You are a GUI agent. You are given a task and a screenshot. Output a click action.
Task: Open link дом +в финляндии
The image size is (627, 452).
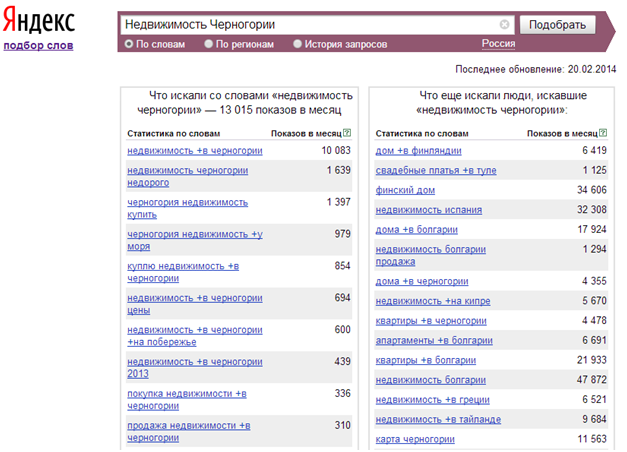418,151
